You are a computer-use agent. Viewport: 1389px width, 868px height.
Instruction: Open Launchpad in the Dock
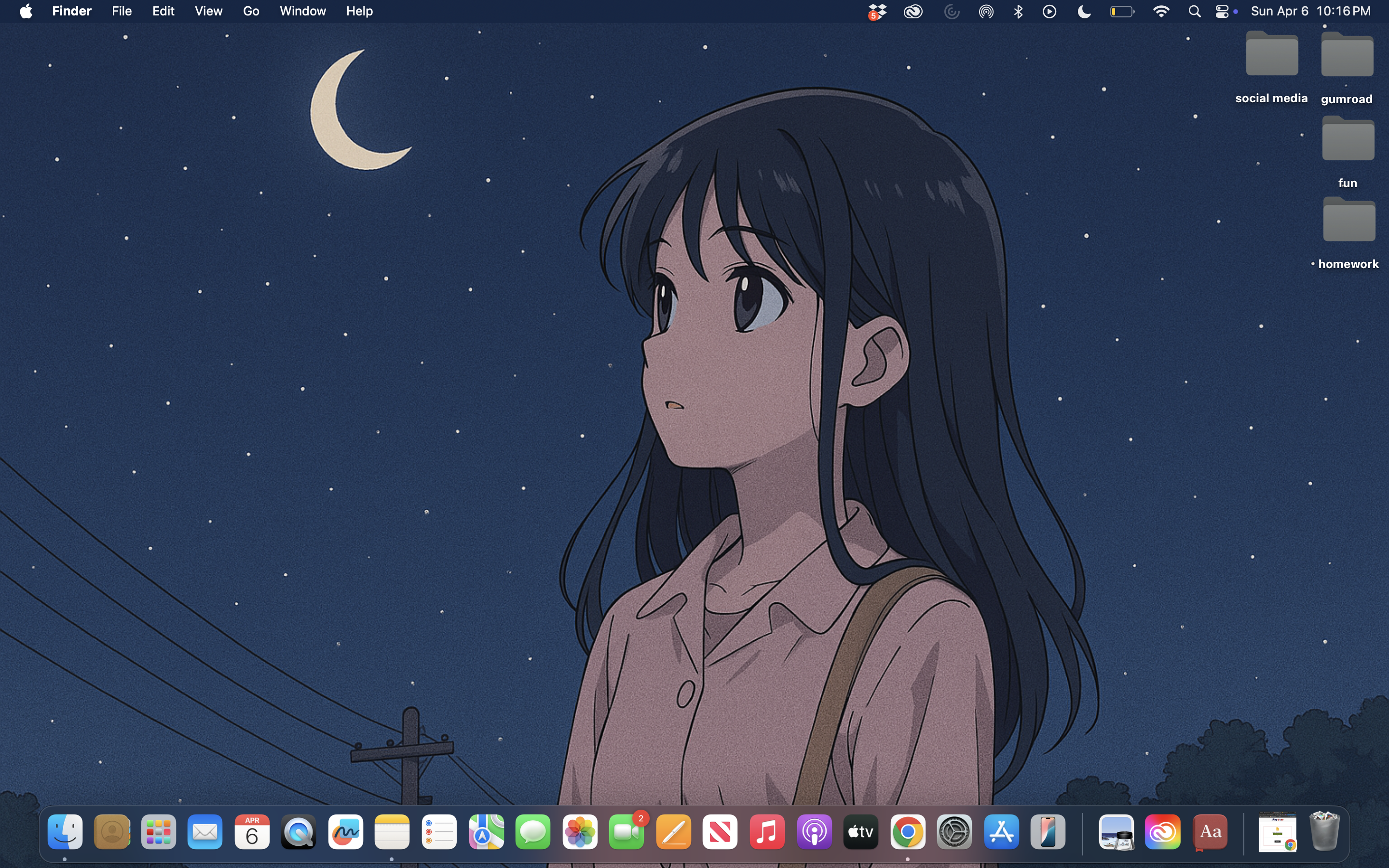coord(158,832)
